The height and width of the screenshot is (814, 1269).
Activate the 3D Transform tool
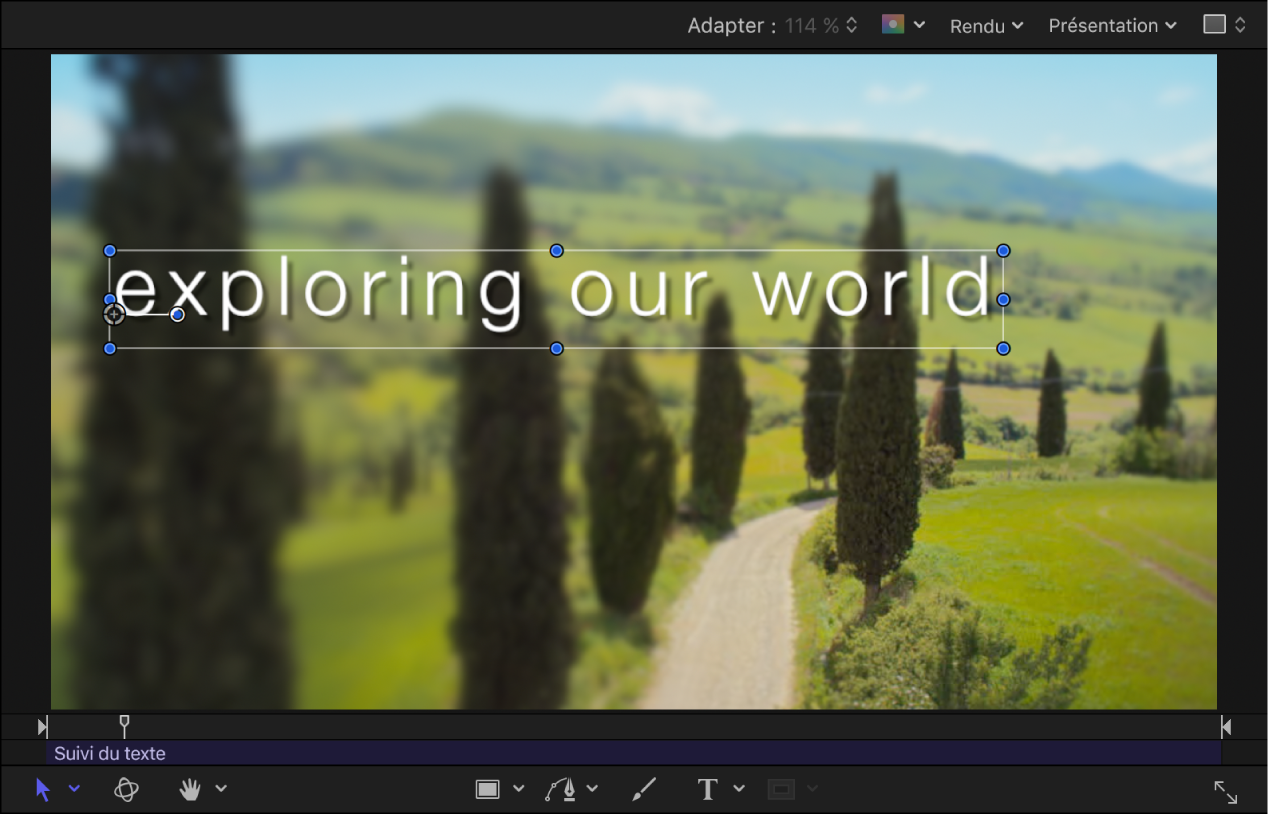(126, 789)
